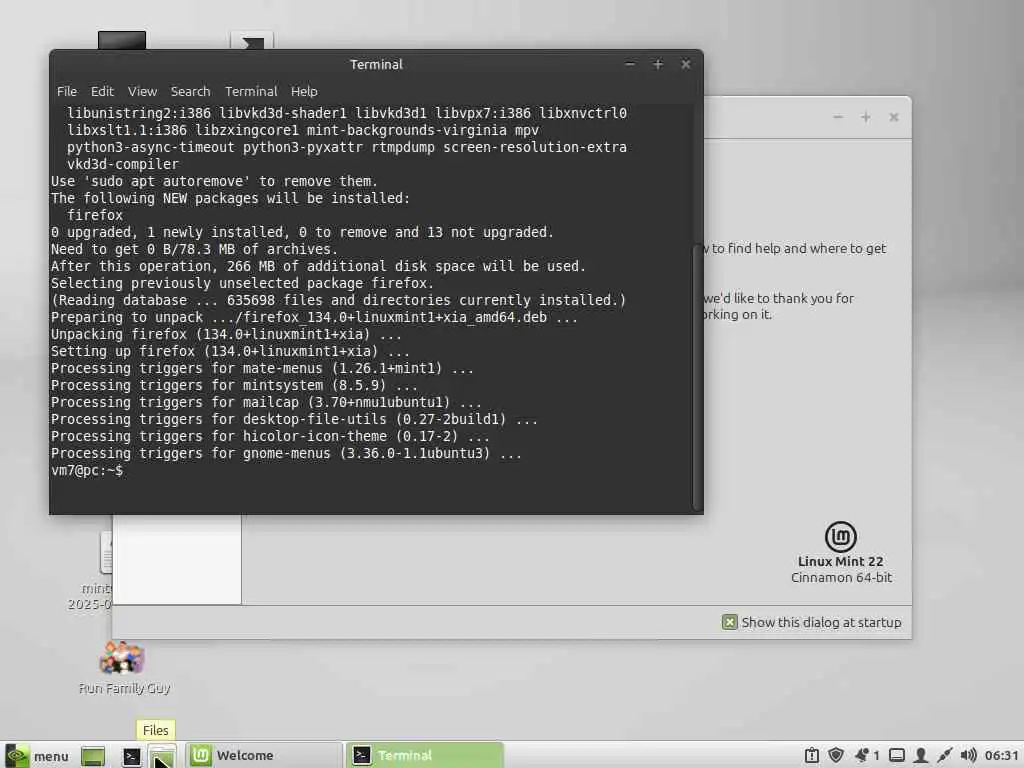Click 'Processing triggers for gnome-menus' line

coord(286,453)
